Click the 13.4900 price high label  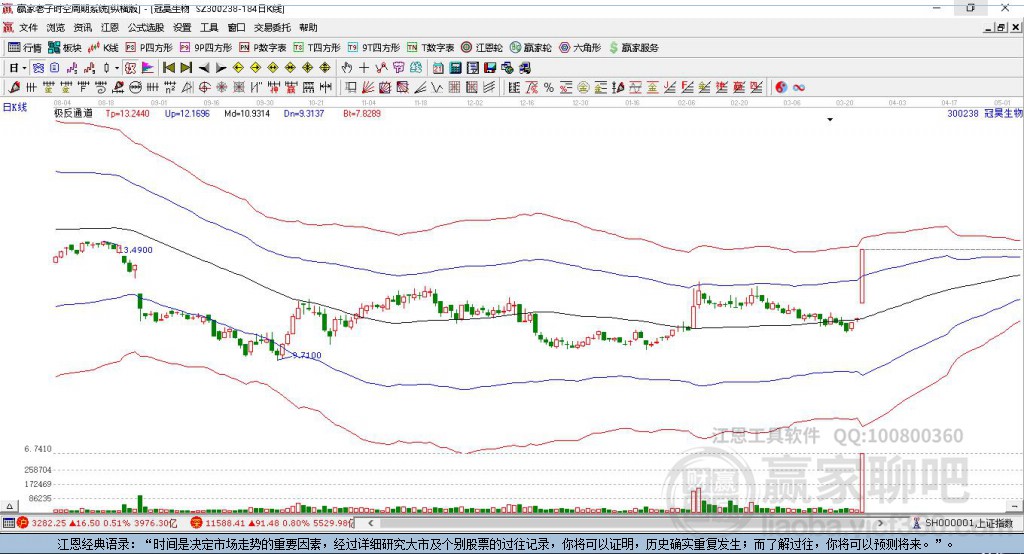tap(136, 250)
